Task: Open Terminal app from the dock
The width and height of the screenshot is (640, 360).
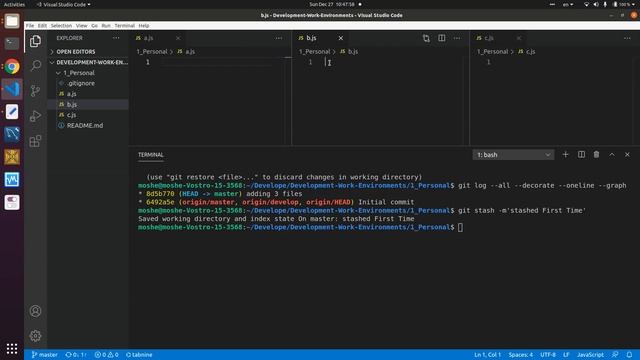Action: 12,43
